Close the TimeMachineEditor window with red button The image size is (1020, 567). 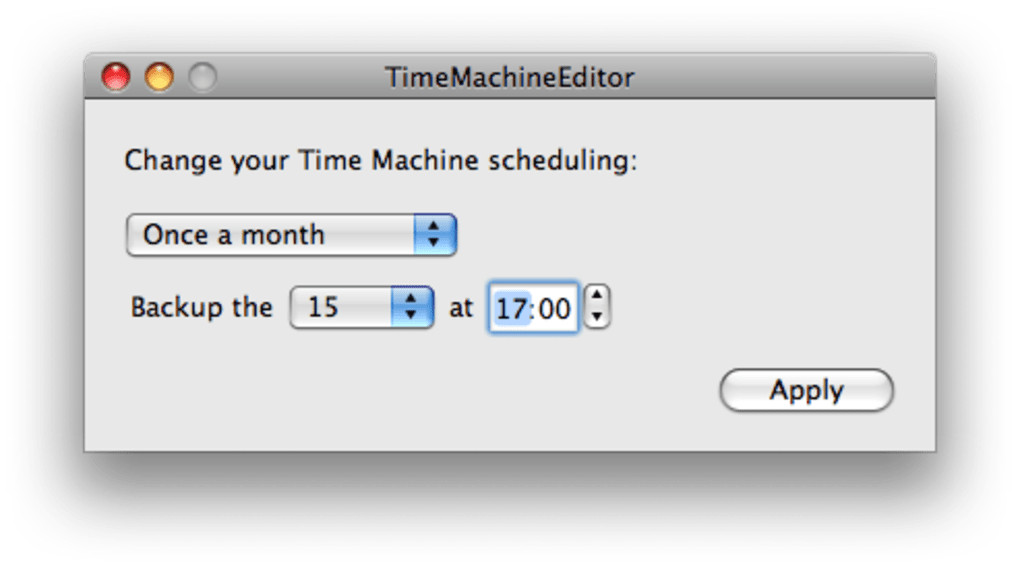point(116,77)
